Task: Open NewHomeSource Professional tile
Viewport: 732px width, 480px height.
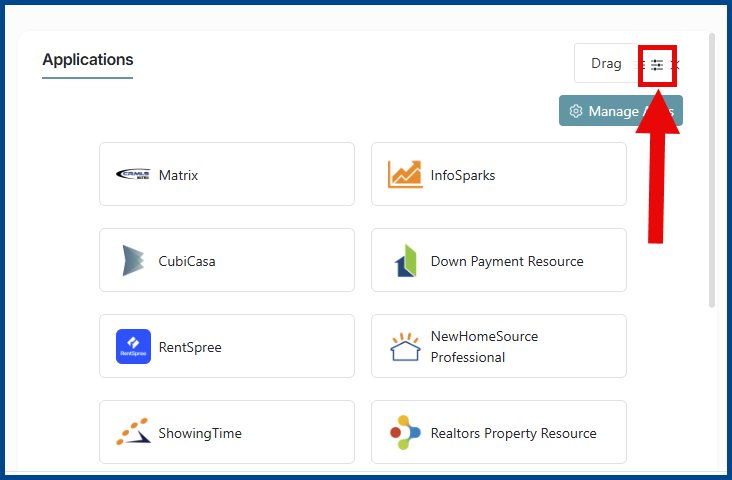Action: click(499, 346)
